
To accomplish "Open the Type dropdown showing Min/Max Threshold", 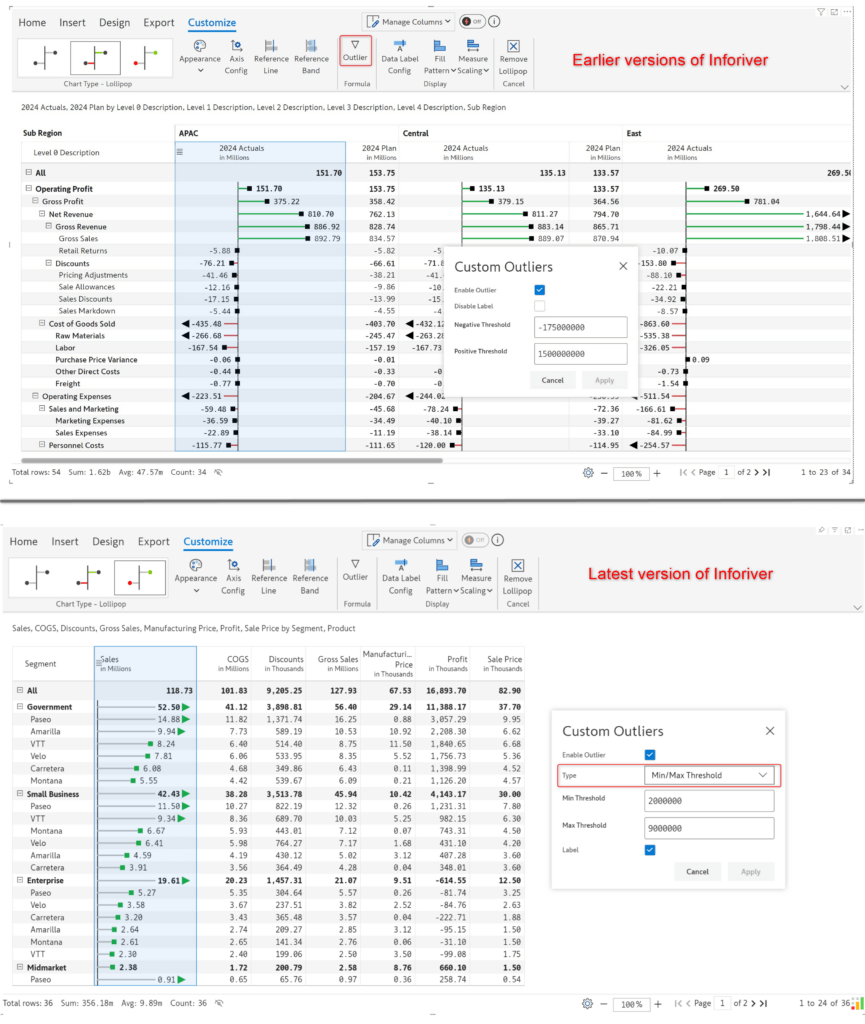I will tap(708, 775).
